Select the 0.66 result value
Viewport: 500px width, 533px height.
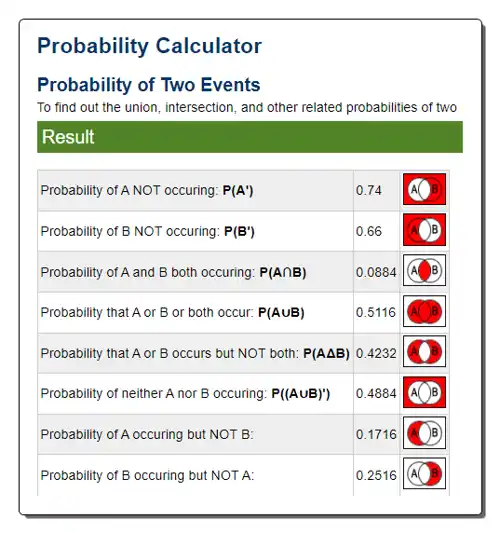coord(369,231)
